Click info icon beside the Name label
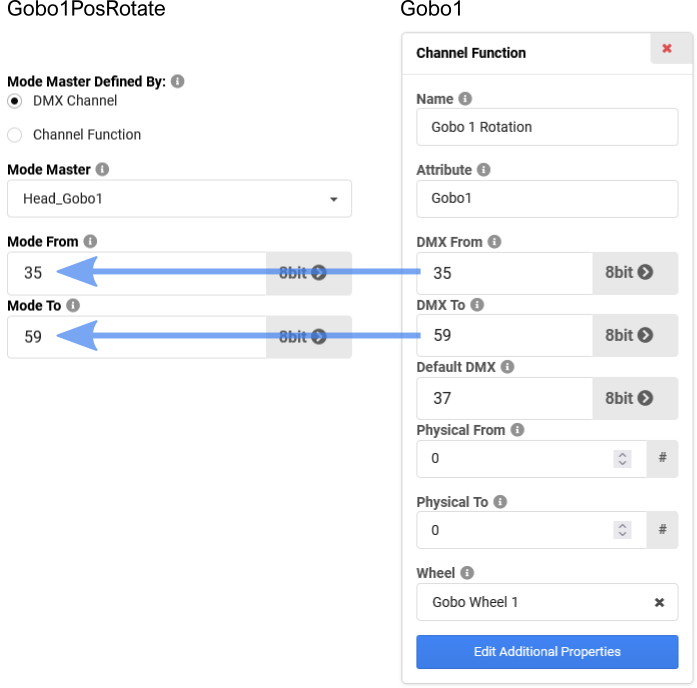 pos(465,99)
